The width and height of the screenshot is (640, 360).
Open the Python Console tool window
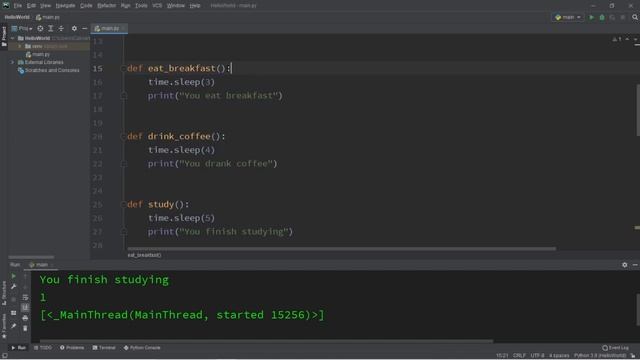[x=142, y=348]
